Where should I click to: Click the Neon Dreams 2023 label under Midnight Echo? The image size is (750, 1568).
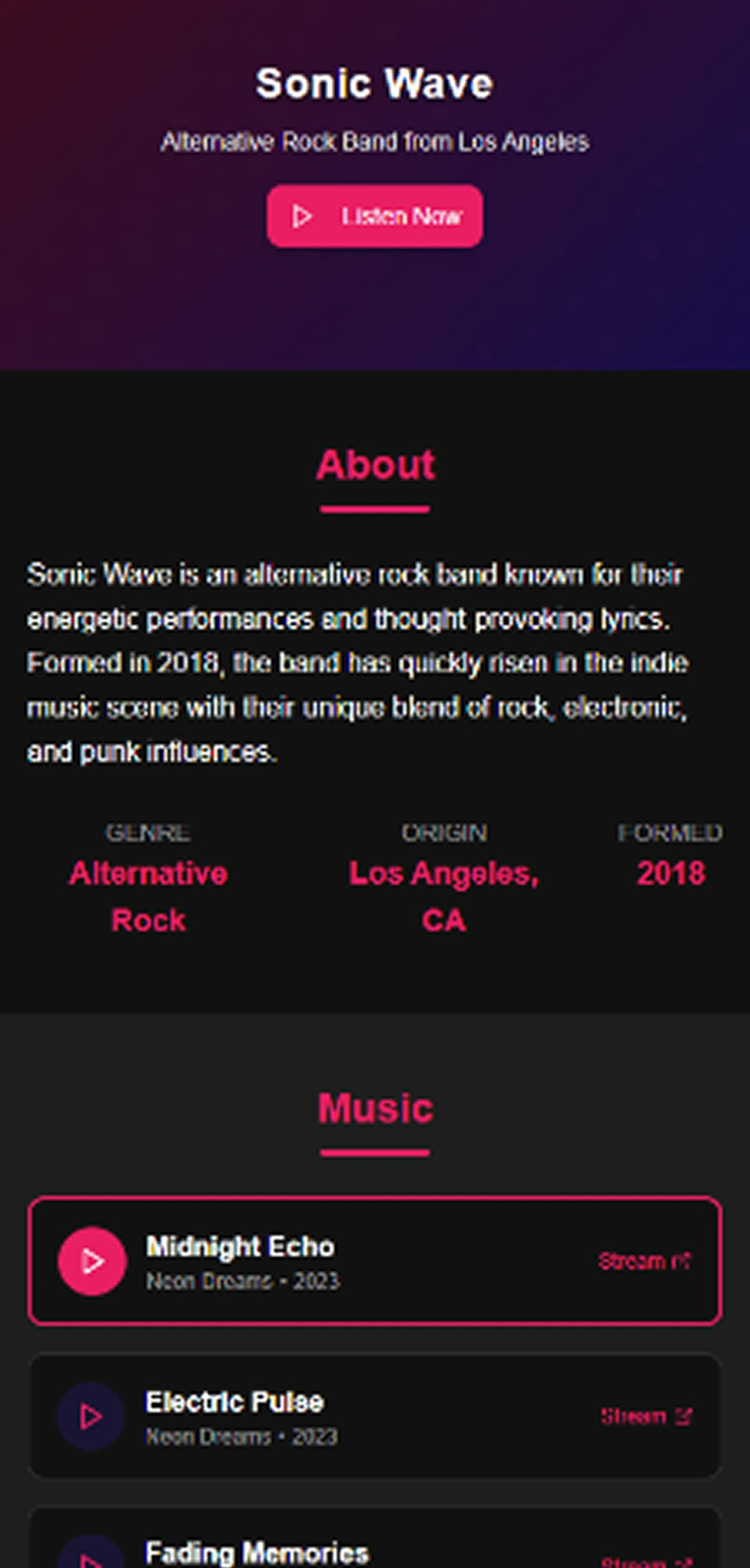point(242,1281)
